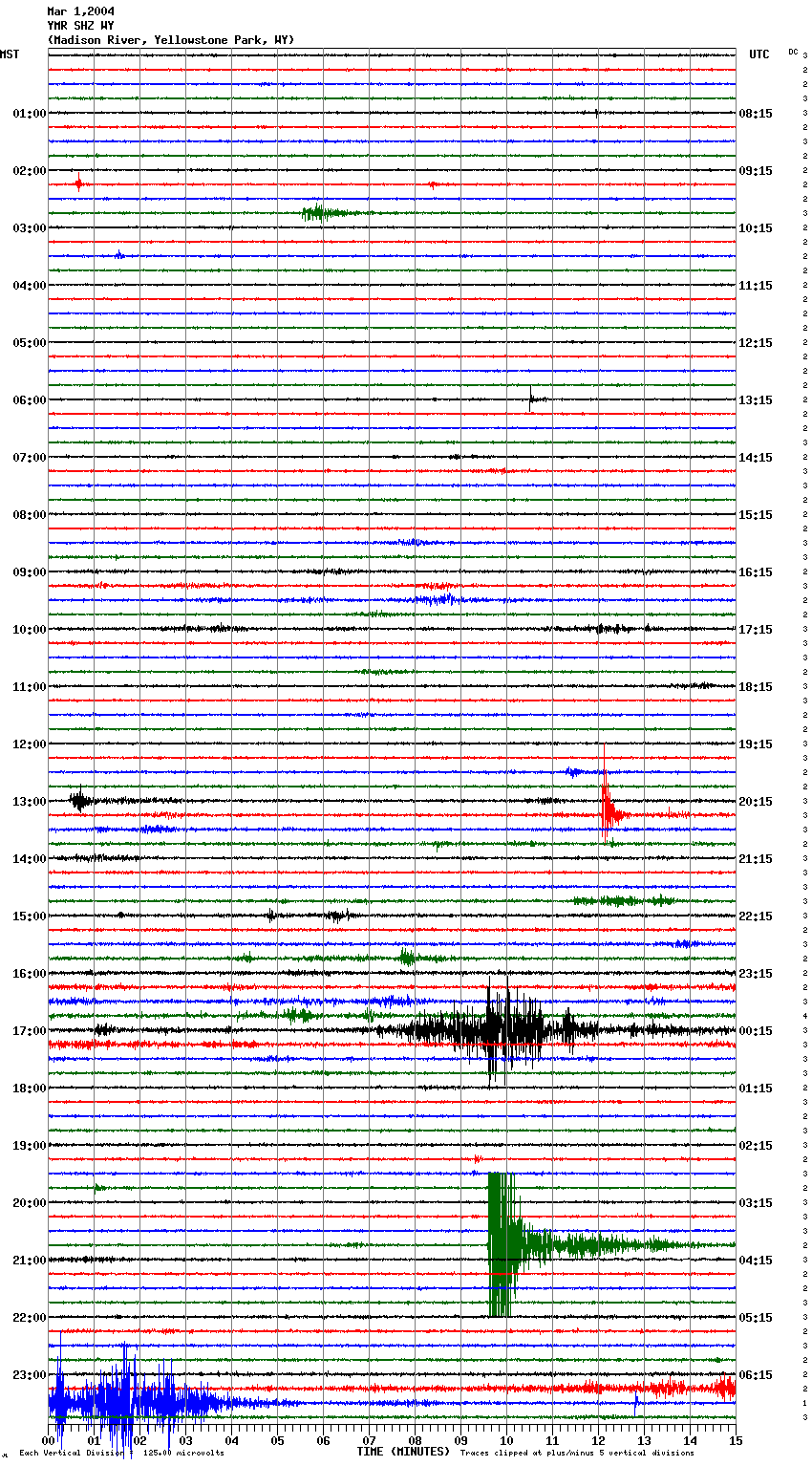Click the small blue blip on the 03:30 trace

click(x=119, y=255)
